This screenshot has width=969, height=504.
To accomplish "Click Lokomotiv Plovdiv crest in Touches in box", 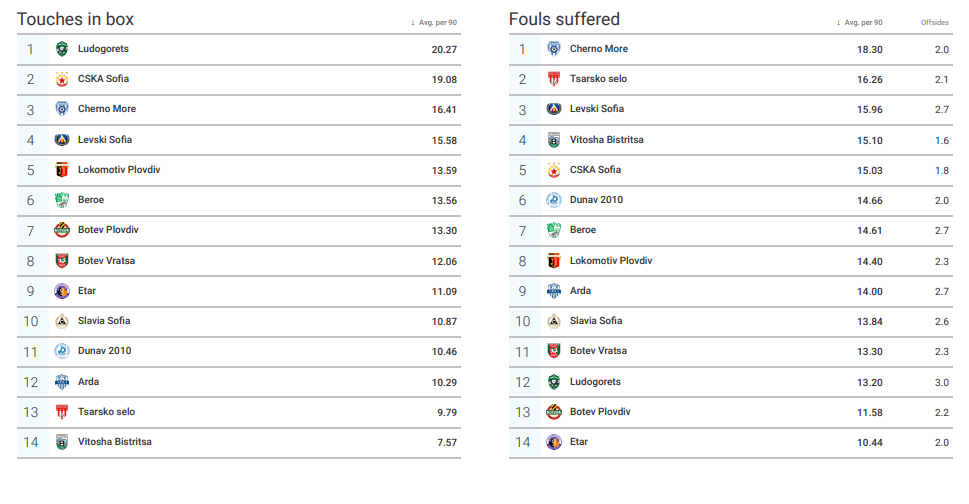I will 62,170.
